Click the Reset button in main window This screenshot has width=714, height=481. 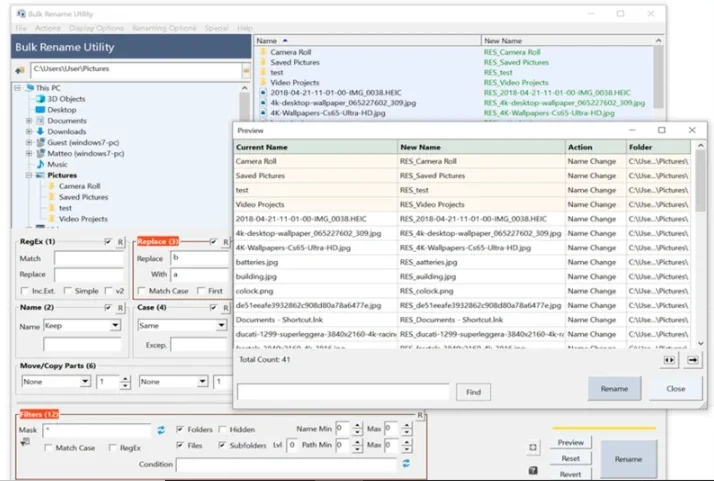coord(570,458)
